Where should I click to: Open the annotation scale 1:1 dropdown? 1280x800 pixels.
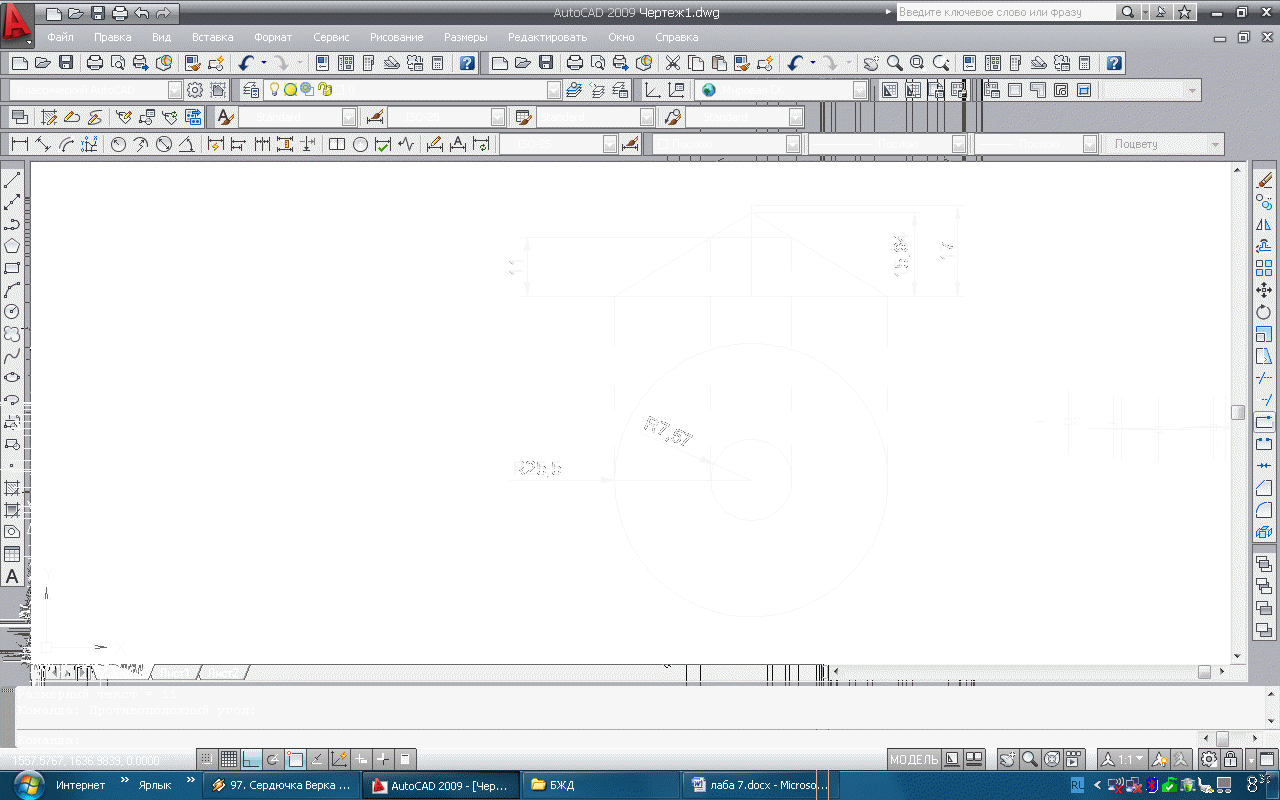click(x=1123, y=759)
